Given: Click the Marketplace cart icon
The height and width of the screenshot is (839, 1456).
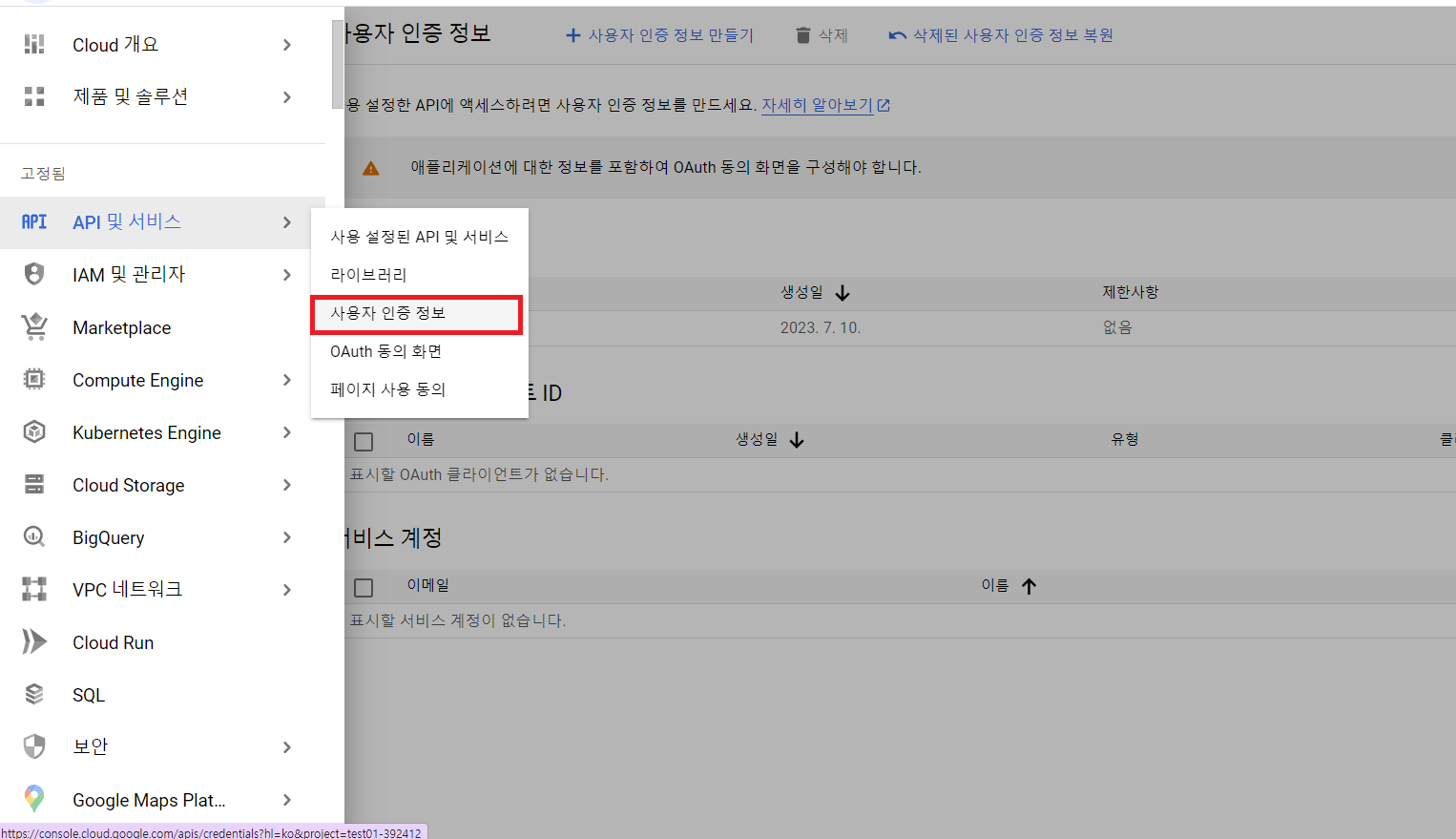Looking at the screenshot, I should (34, 326).
